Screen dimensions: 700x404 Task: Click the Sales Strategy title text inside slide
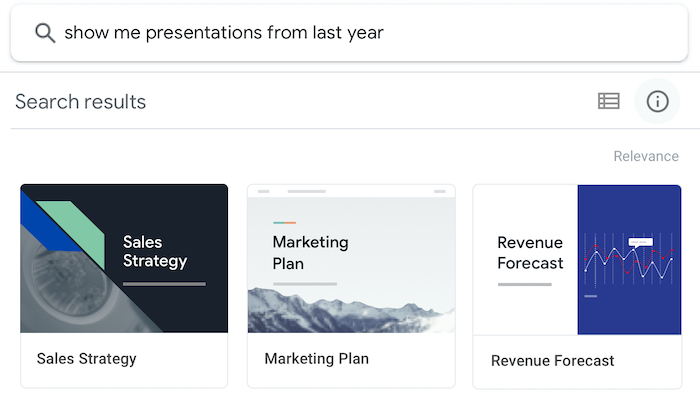[155, 251]
